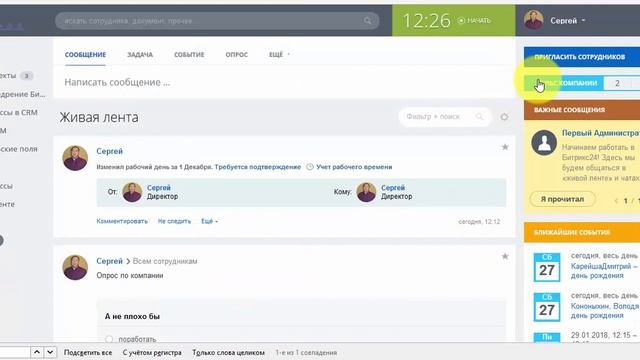The width and height of the screenshot is (640, 360).
Task: Click the От sender avatar
Action: click(x=132, y=192)
